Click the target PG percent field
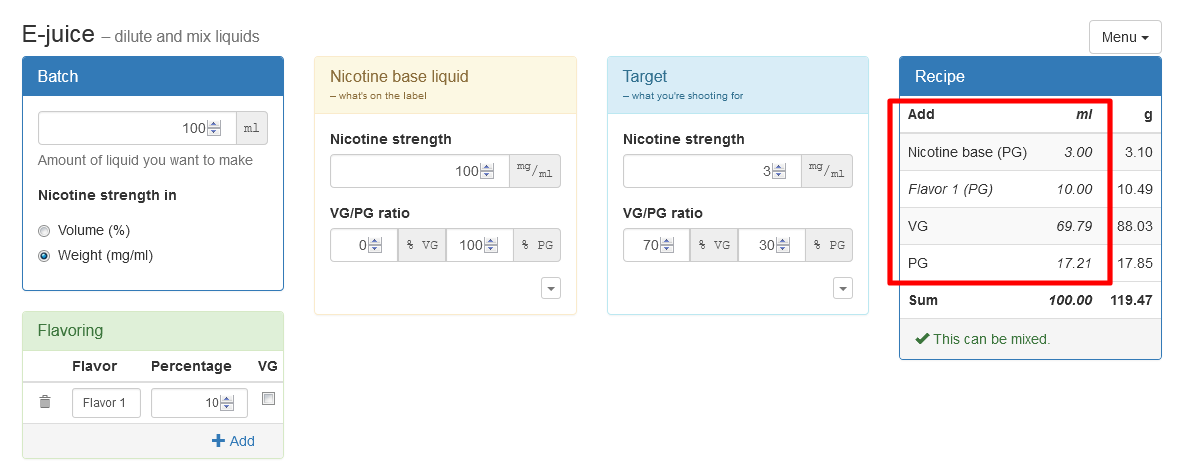Viewport: 1186px width, 464px height. point(772,245)
